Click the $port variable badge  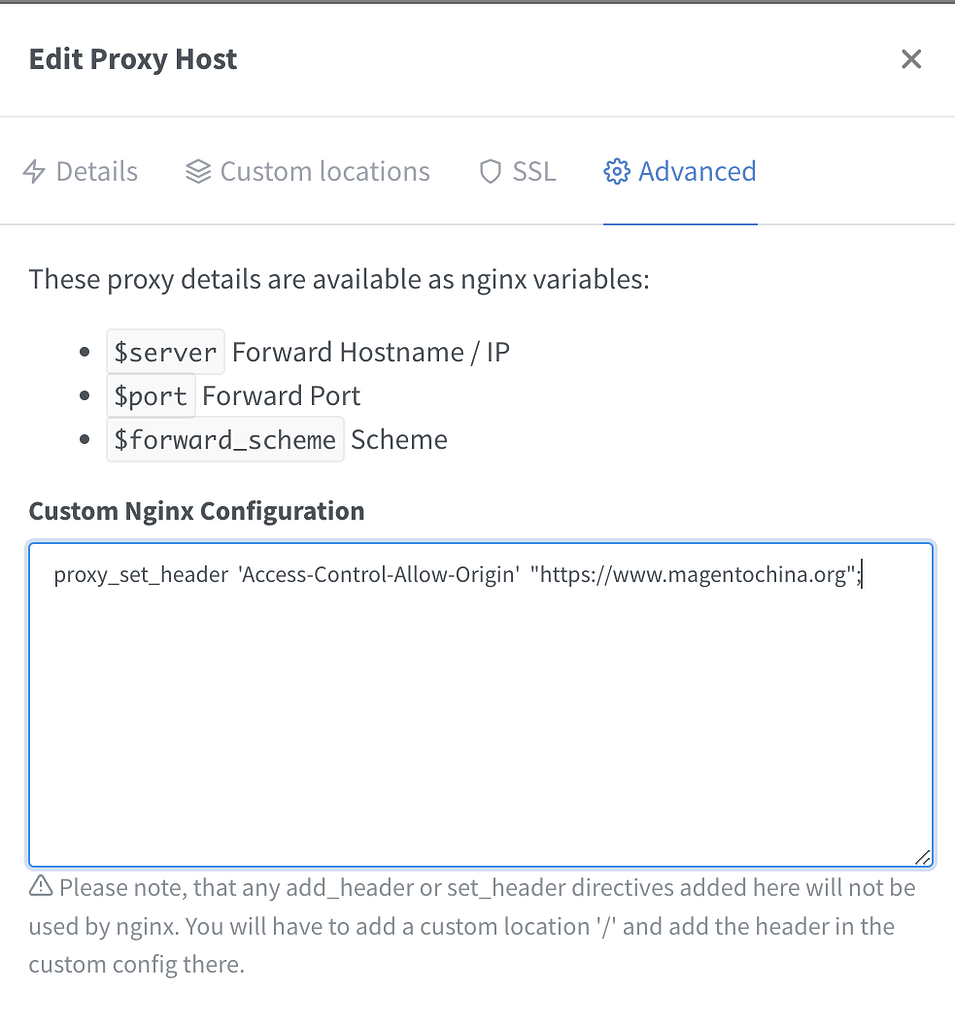150,395
